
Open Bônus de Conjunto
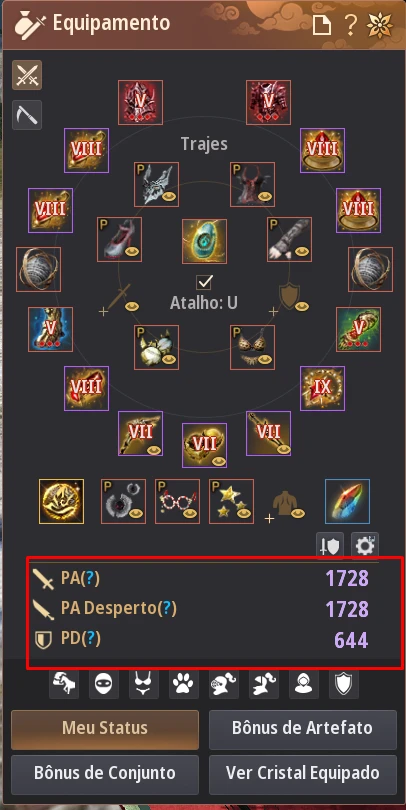[x=105, y=773]
